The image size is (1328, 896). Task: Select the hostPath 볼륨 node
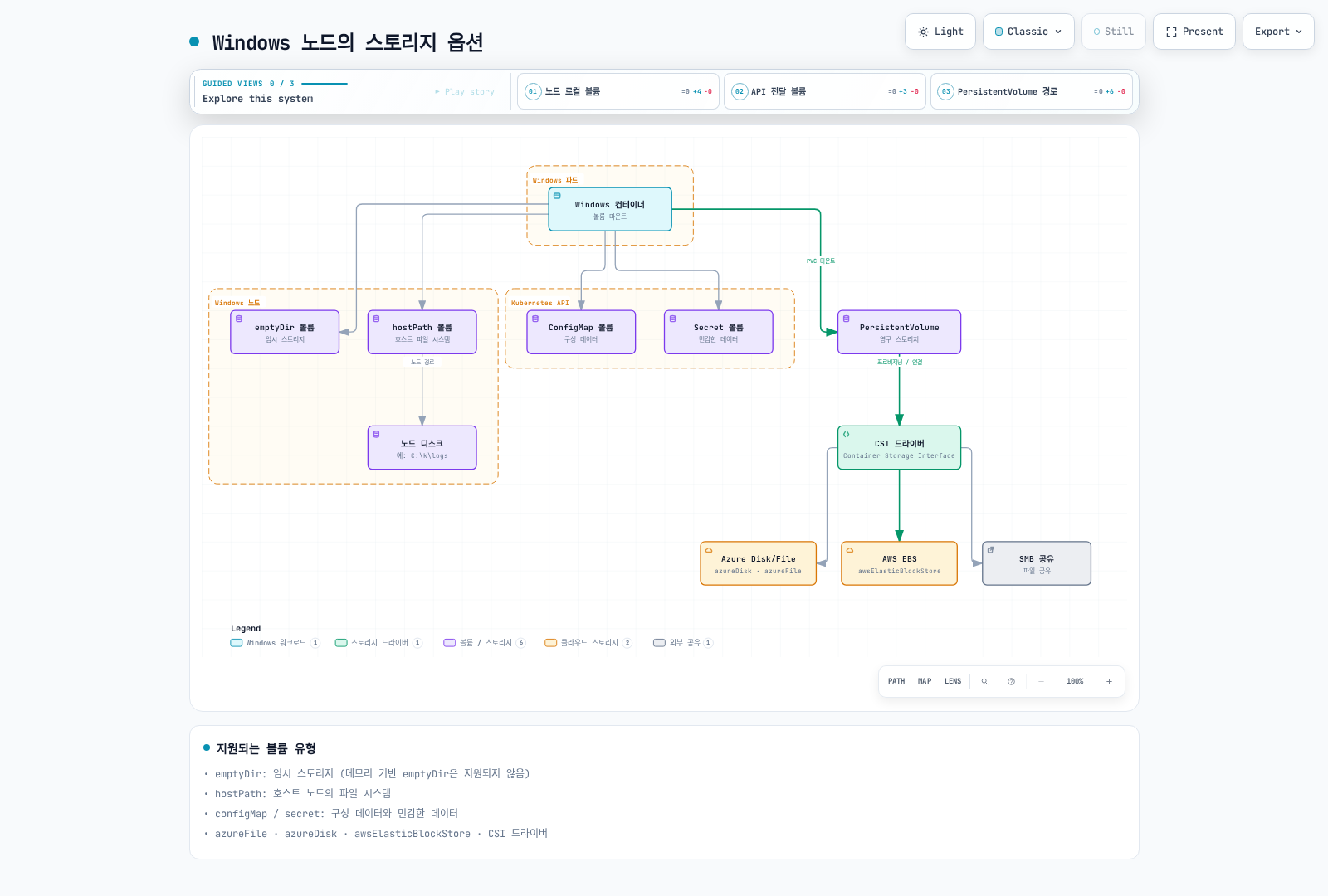point(422,332)
